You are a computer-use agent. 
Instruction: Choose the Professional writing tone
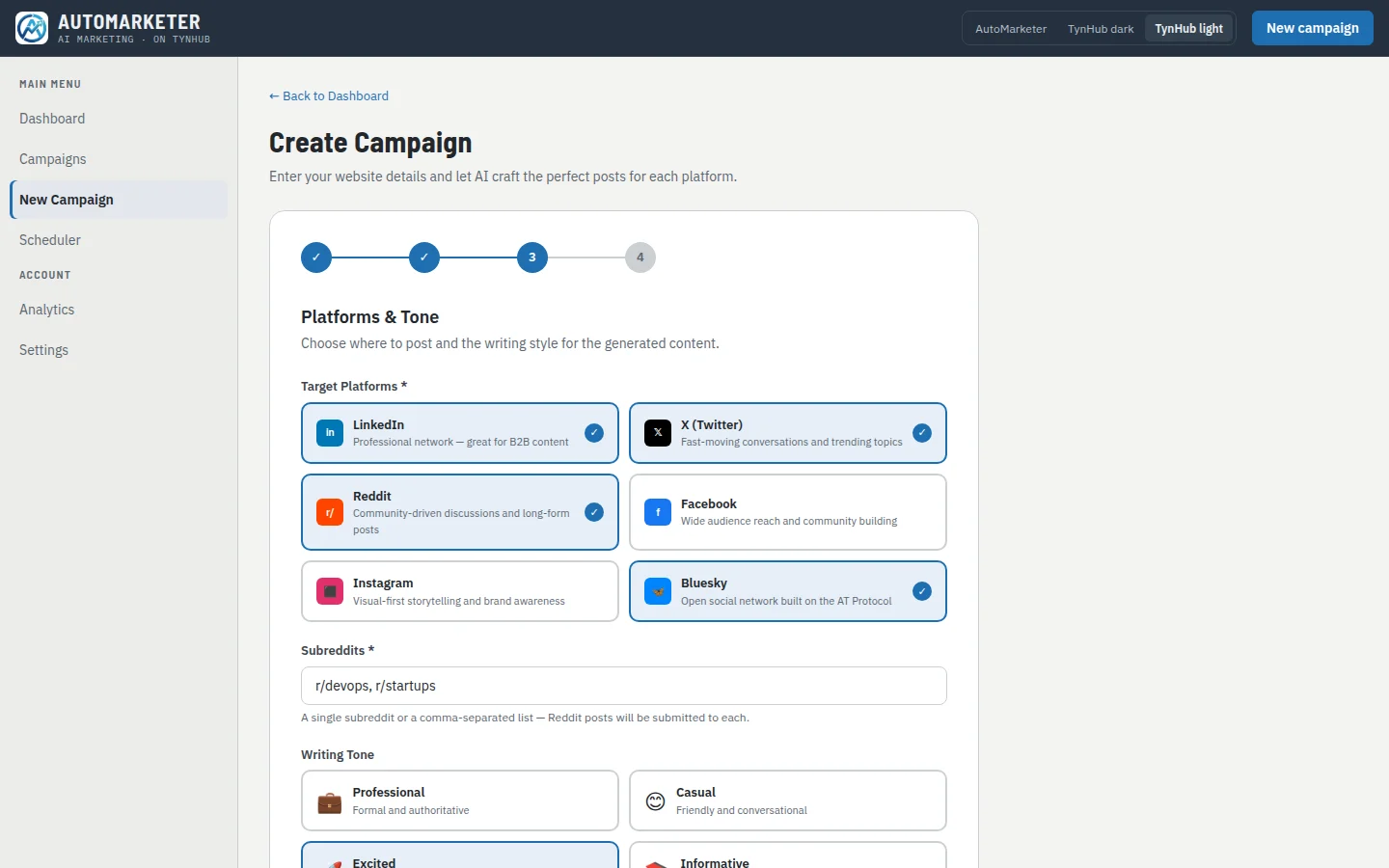(460, 800)
